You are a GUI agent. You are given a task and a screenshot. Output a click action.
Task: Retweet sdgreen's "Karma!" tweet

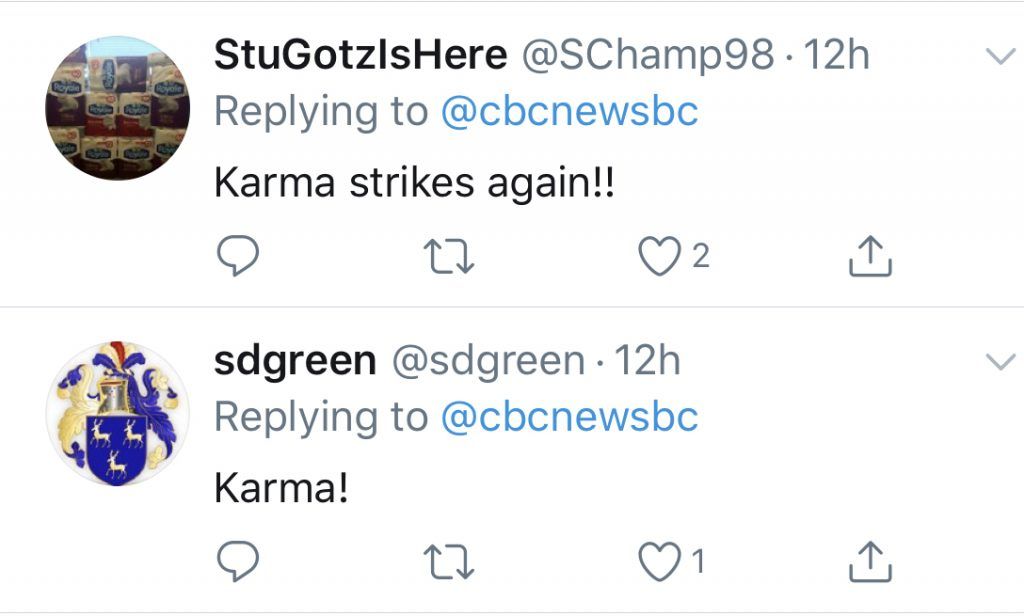click(x=449, y=563)
